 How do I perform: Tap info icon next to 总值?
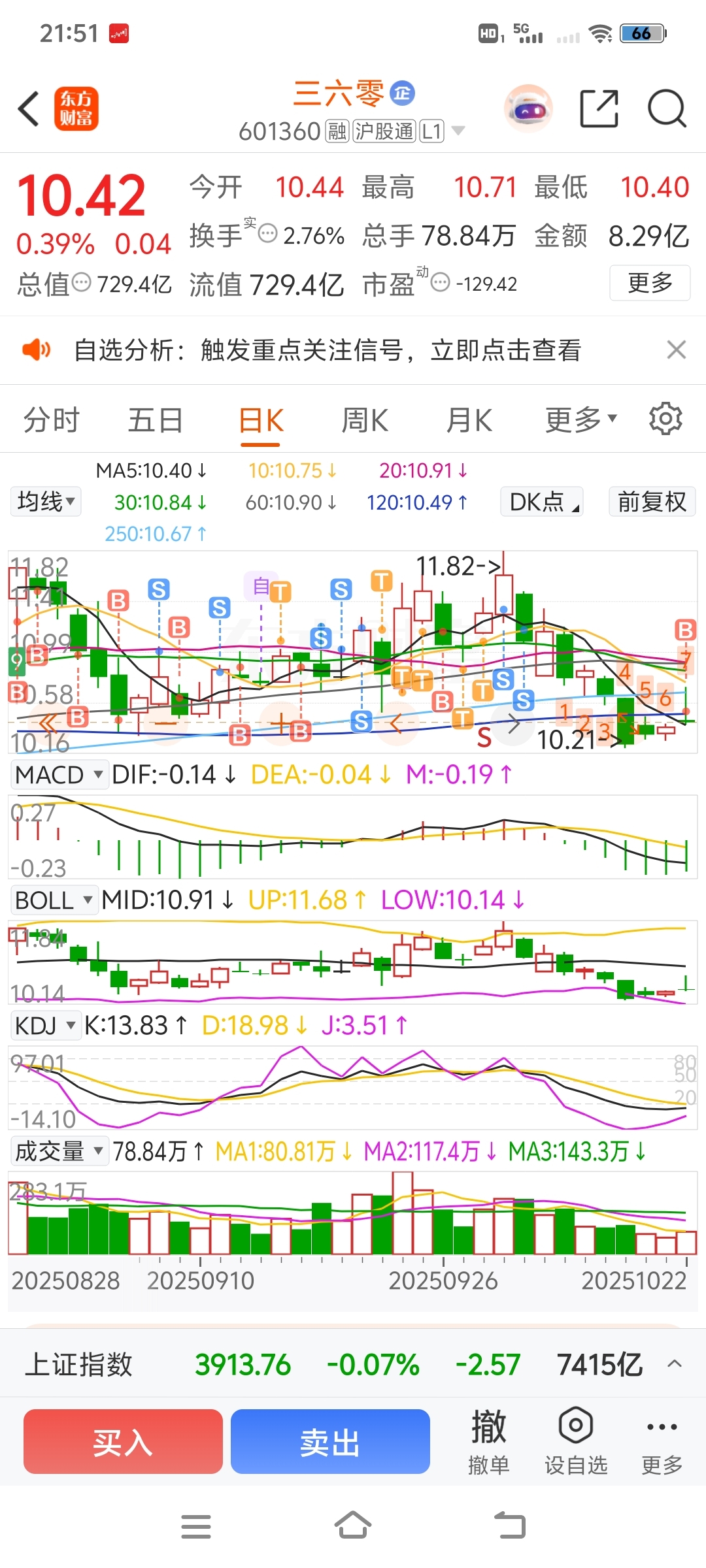(82, 282)
